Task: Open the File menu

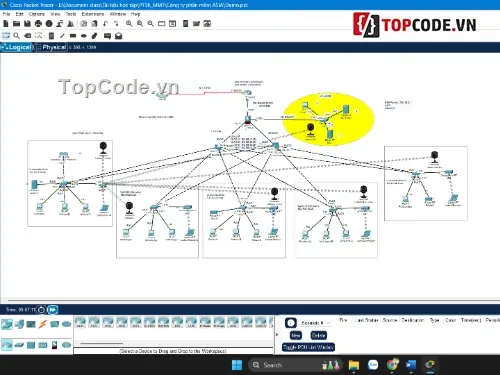Action: tap(6, 14)
